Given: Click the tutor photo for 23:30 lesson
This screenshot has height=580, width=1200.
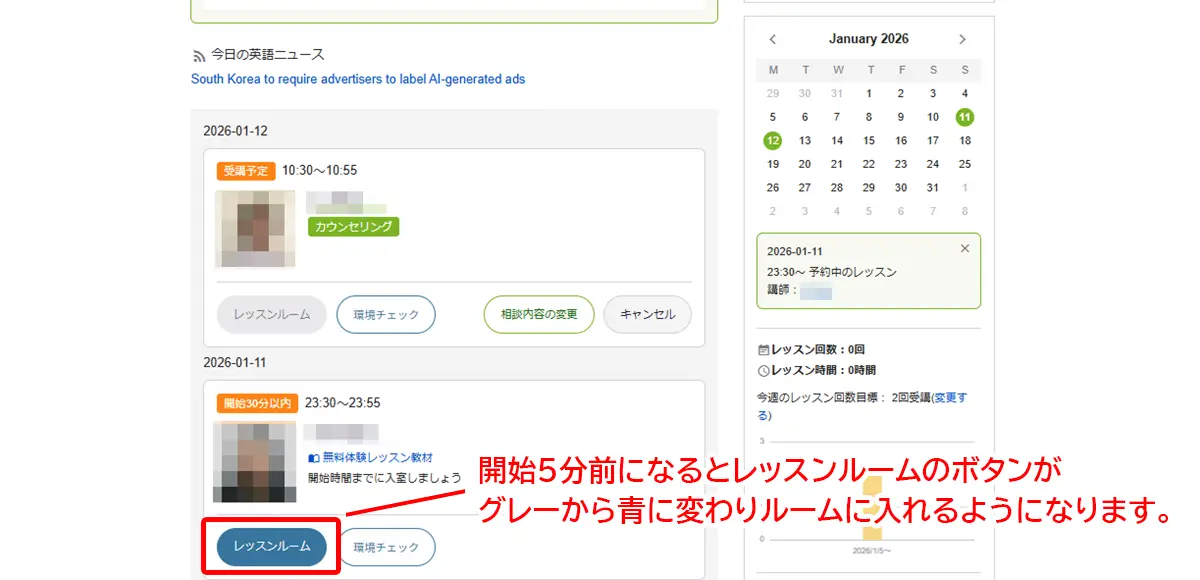Looking at the screenshot, I should [253, 462].
